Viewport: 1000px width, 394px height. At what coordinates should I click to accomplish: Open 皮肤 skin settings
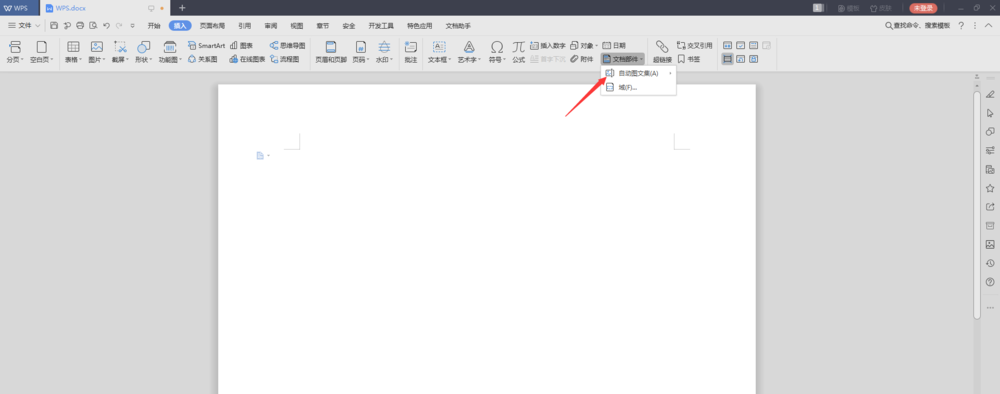(880, 8)
